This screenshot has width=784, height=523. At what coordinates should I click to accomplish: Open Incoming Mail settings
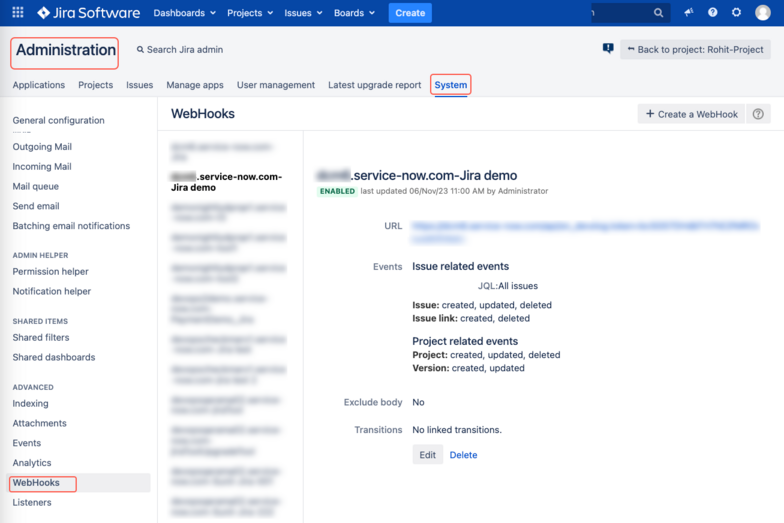tap(42, 166)
